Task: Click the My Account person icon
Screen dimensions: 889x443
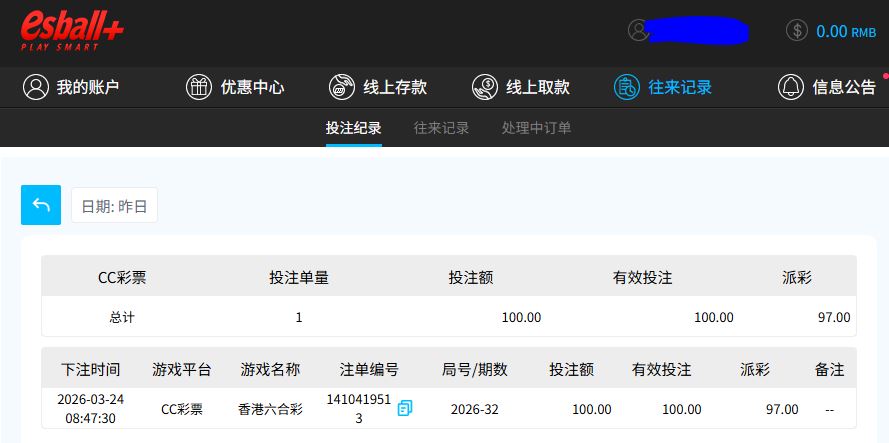Action: 36,87
